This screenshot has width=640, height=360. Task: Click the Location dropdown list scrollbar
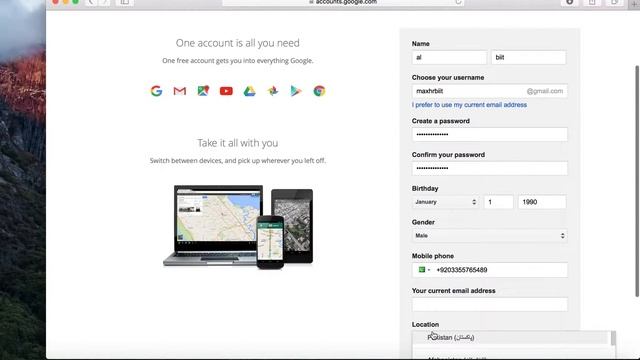point(613,338)
